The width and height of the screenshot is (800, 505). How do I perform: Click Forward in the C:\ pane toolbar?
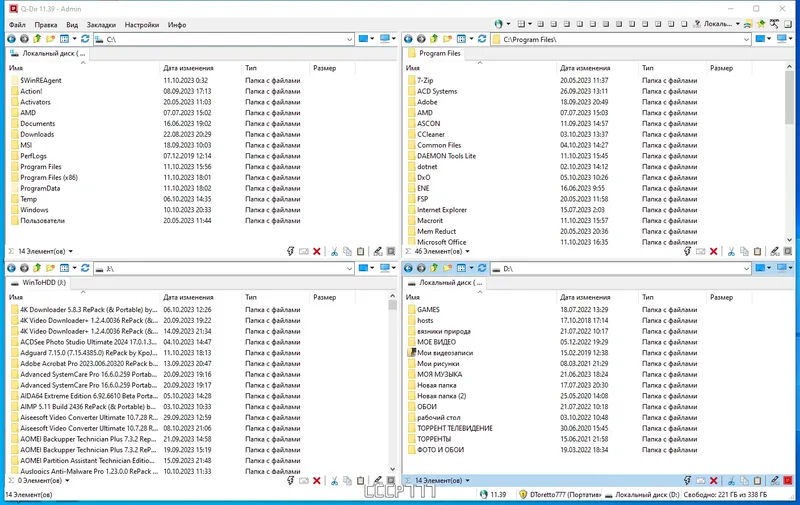click(x=24, y=39)
